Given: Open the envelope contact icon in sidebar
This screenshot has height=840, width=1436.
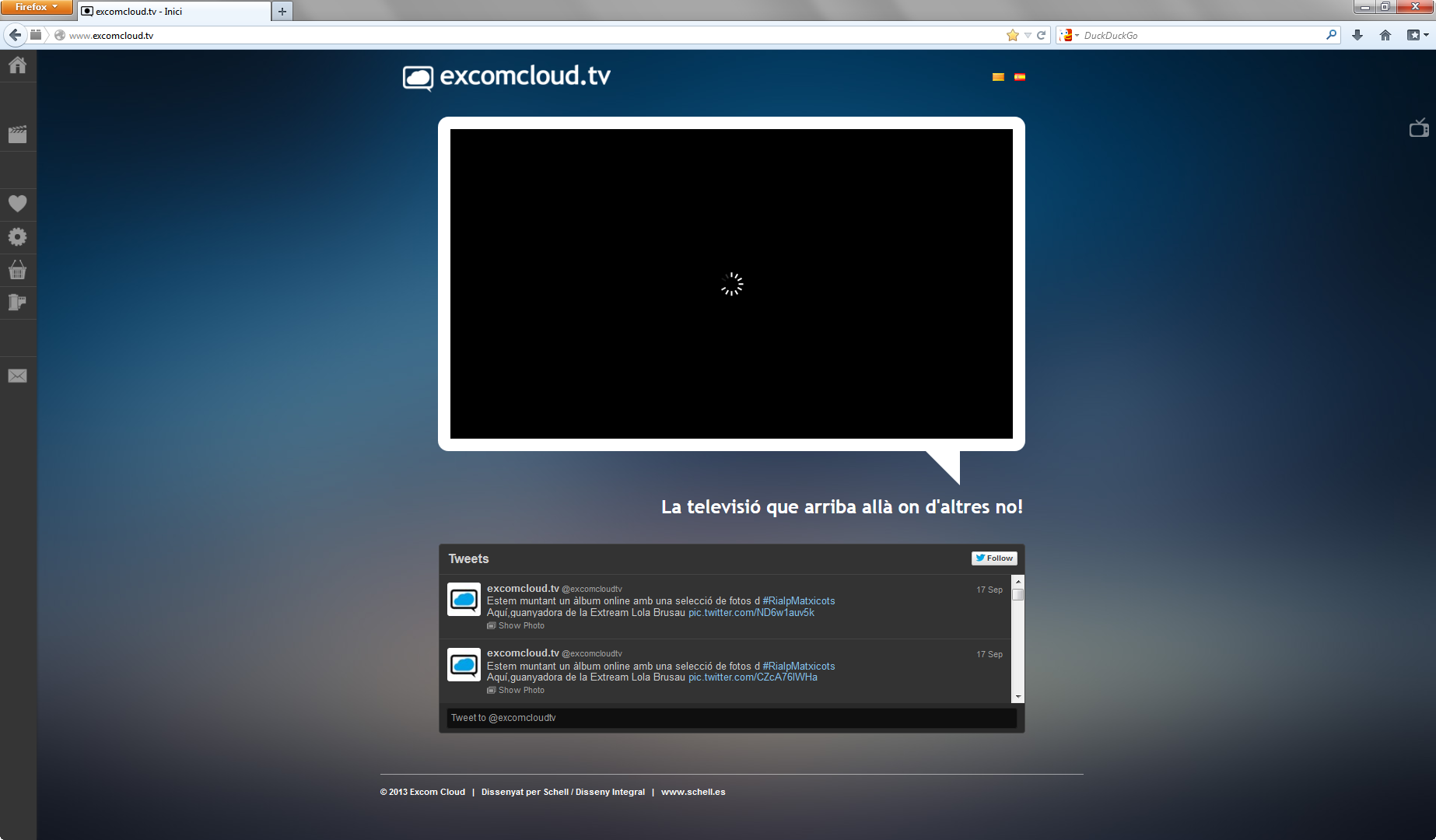Looking at the screenshot, I should [x=17, y=376].
